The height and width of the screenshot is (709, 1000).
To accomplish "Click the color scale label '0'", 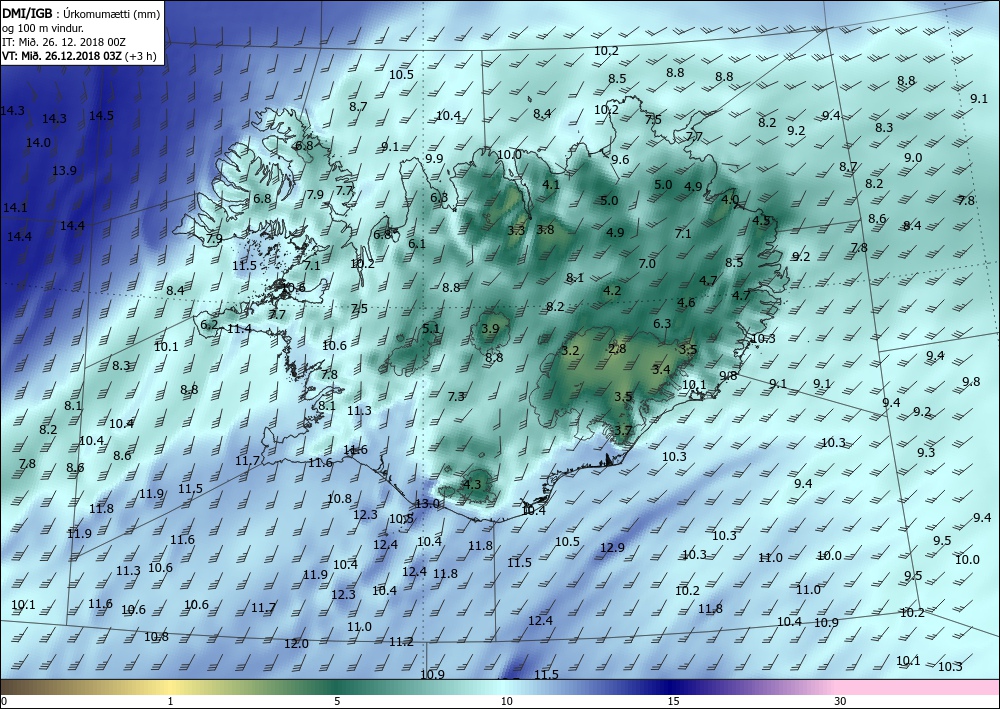I will (4, 701).
